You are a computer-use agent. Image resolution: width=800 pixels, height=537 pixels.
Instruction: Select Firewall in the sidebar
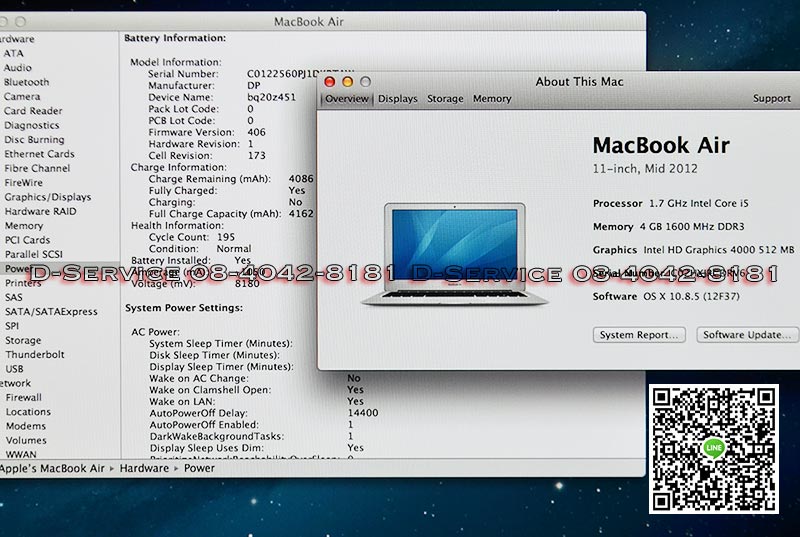[23, 397]
